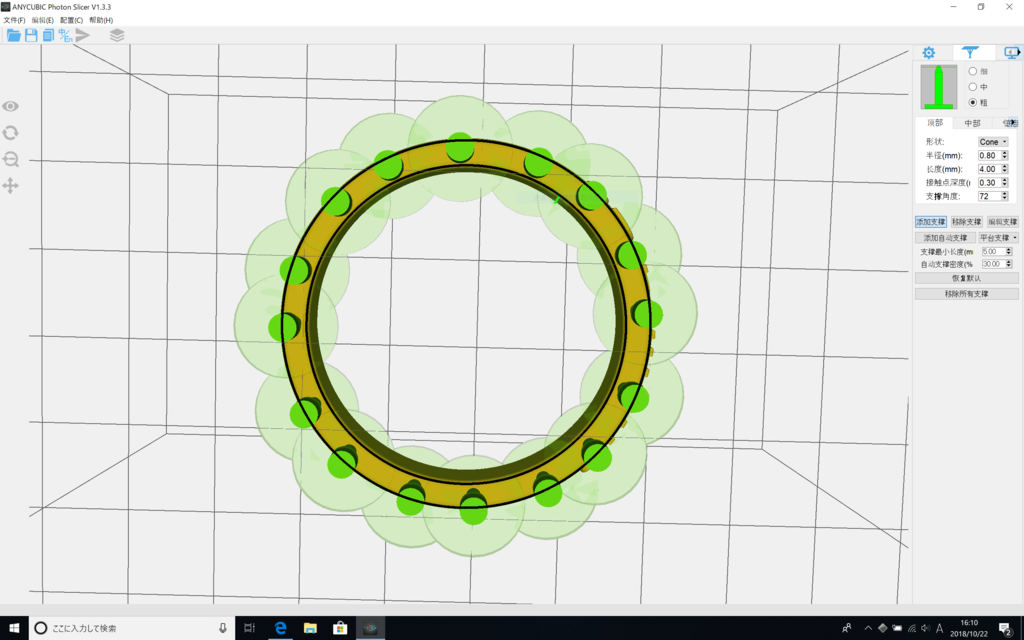Viewport: 1024px width, 640px height.
Task: Open the monitor tab icon
Action: coord(1012,53)
